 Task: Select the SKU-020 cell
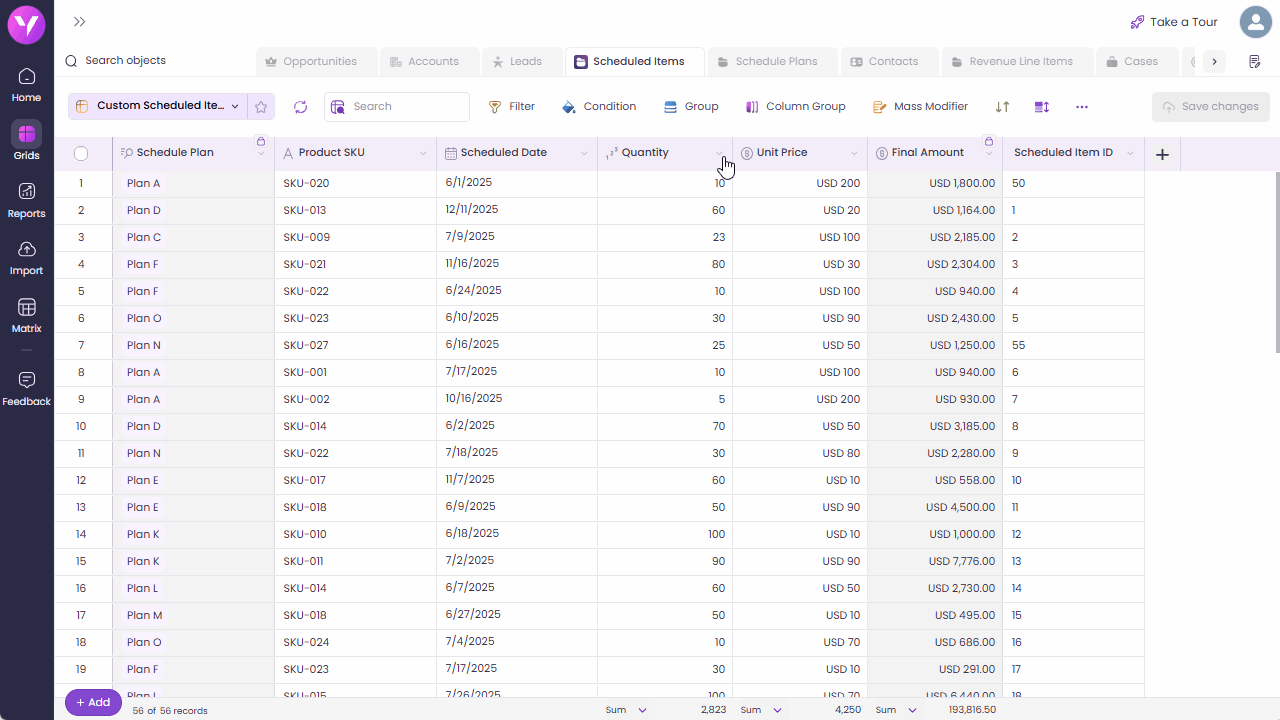coord(356,184)
